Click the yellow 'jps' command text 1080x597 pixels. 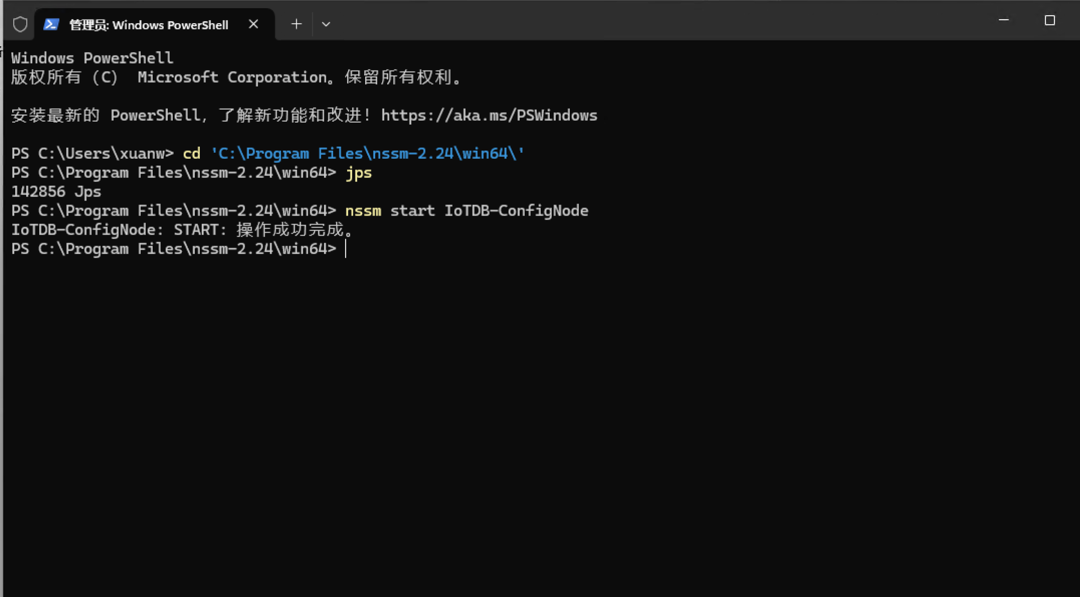358,173
